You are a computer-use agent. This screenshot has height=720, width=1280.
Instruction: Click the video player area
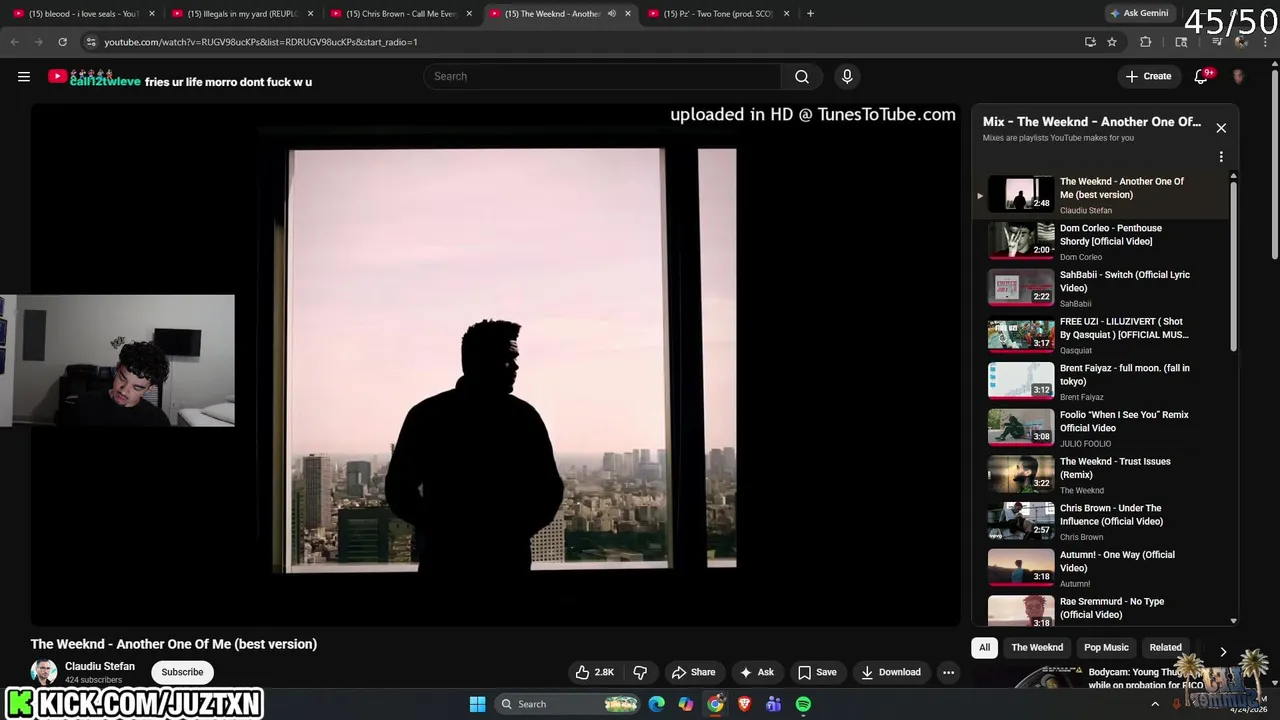click(x=495, y=365)
